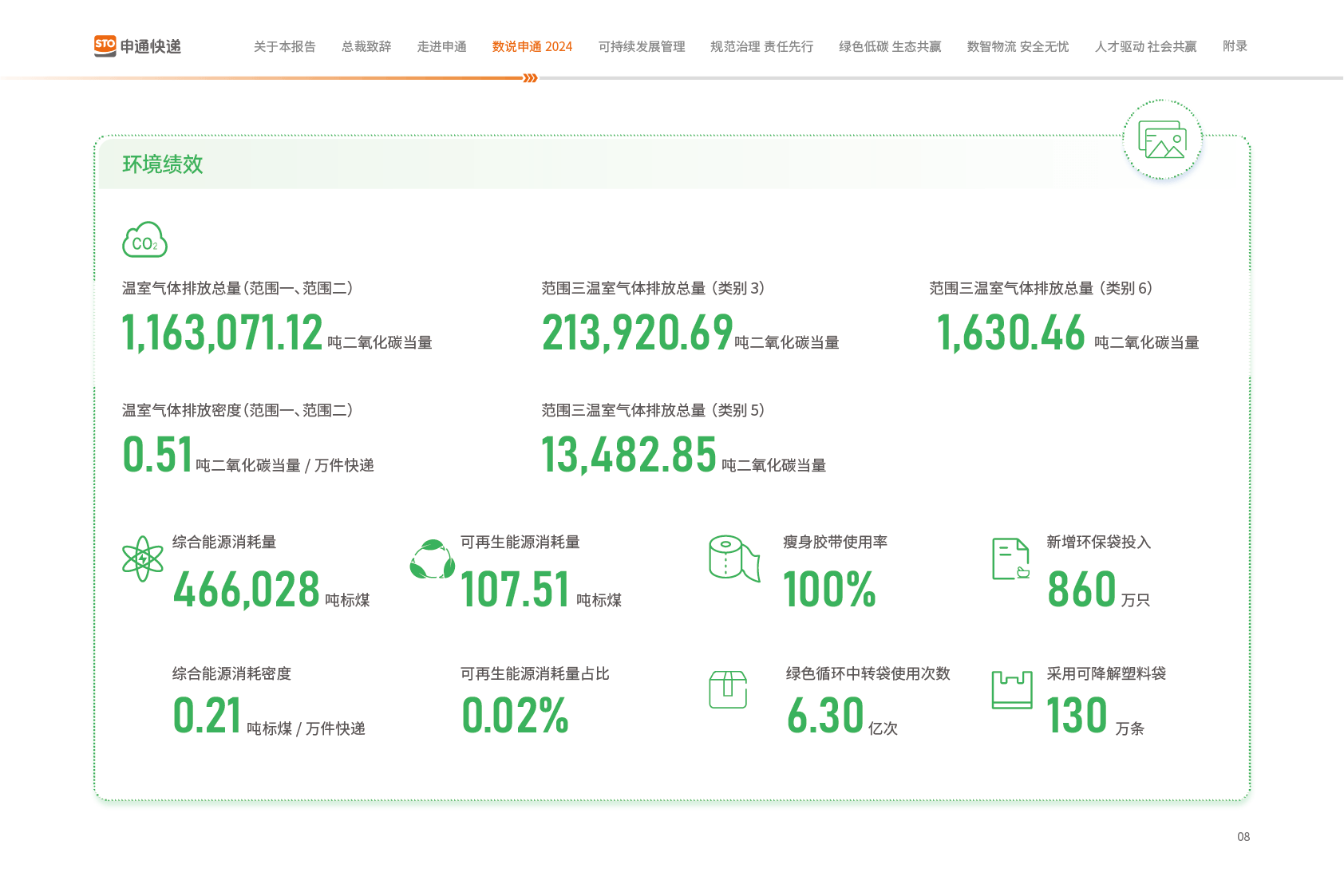This screenshot has height=896, width=1344.
Task: Open the 绿色低碳 生态共赢 tab
Action: [890, 46]
